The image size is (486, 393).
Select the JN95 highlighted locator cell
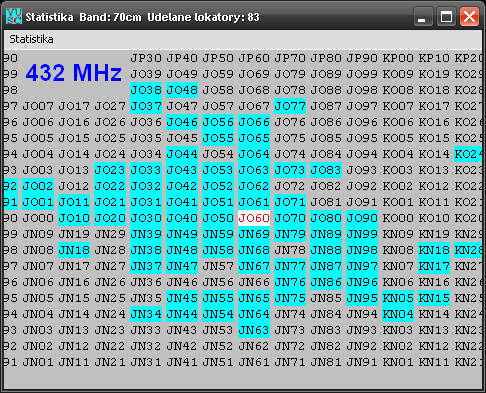click(x=362, y=298)
